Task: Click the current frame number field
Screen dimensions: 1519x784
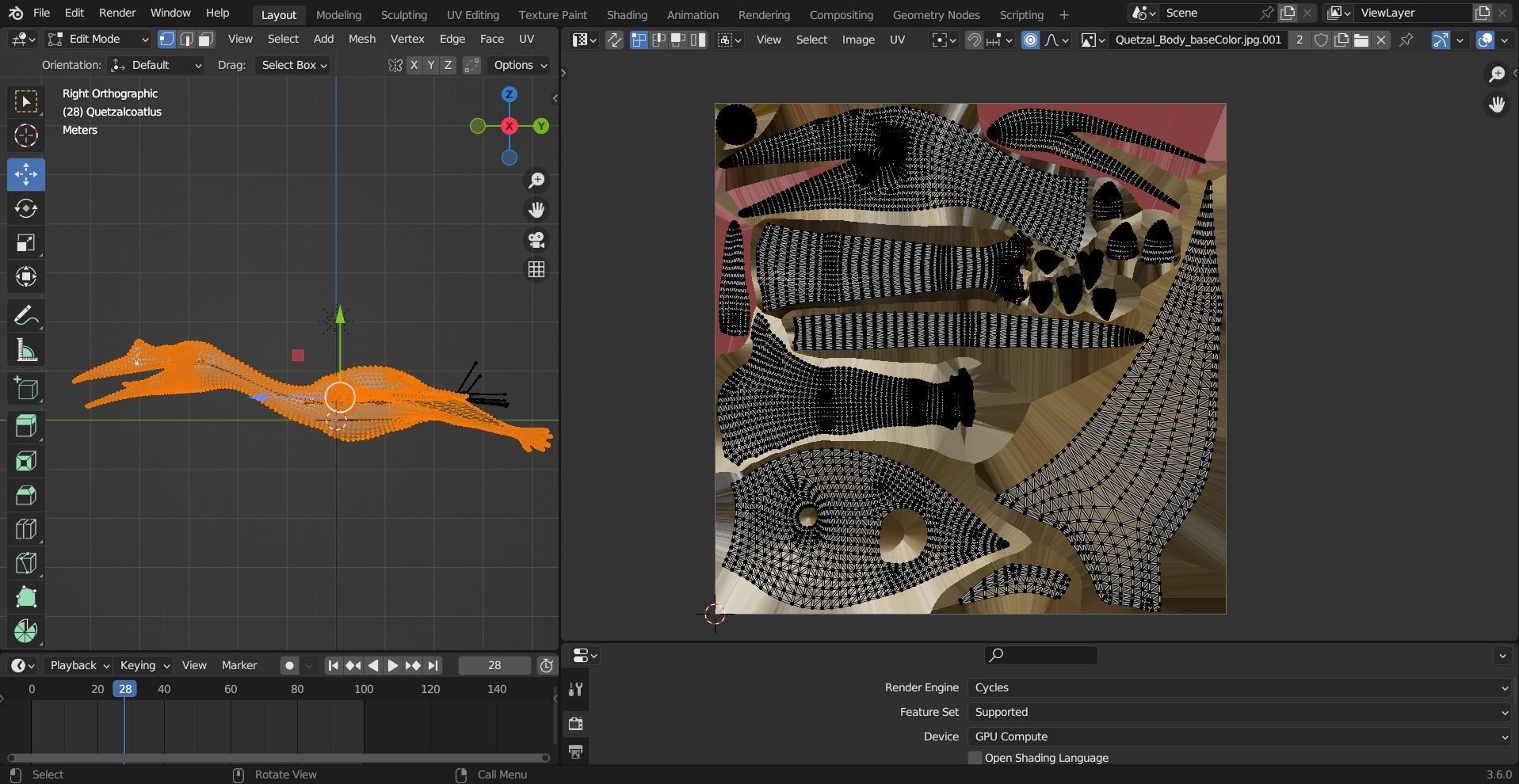Action: pyautogui.click(x=494, y=665)
